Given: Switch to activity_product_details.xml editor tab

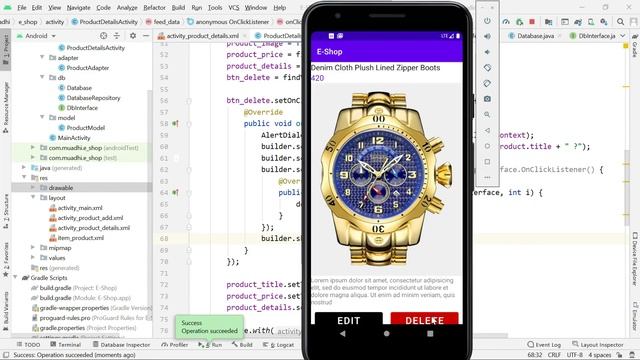Looking at the screenshot, I should (203, 36).
